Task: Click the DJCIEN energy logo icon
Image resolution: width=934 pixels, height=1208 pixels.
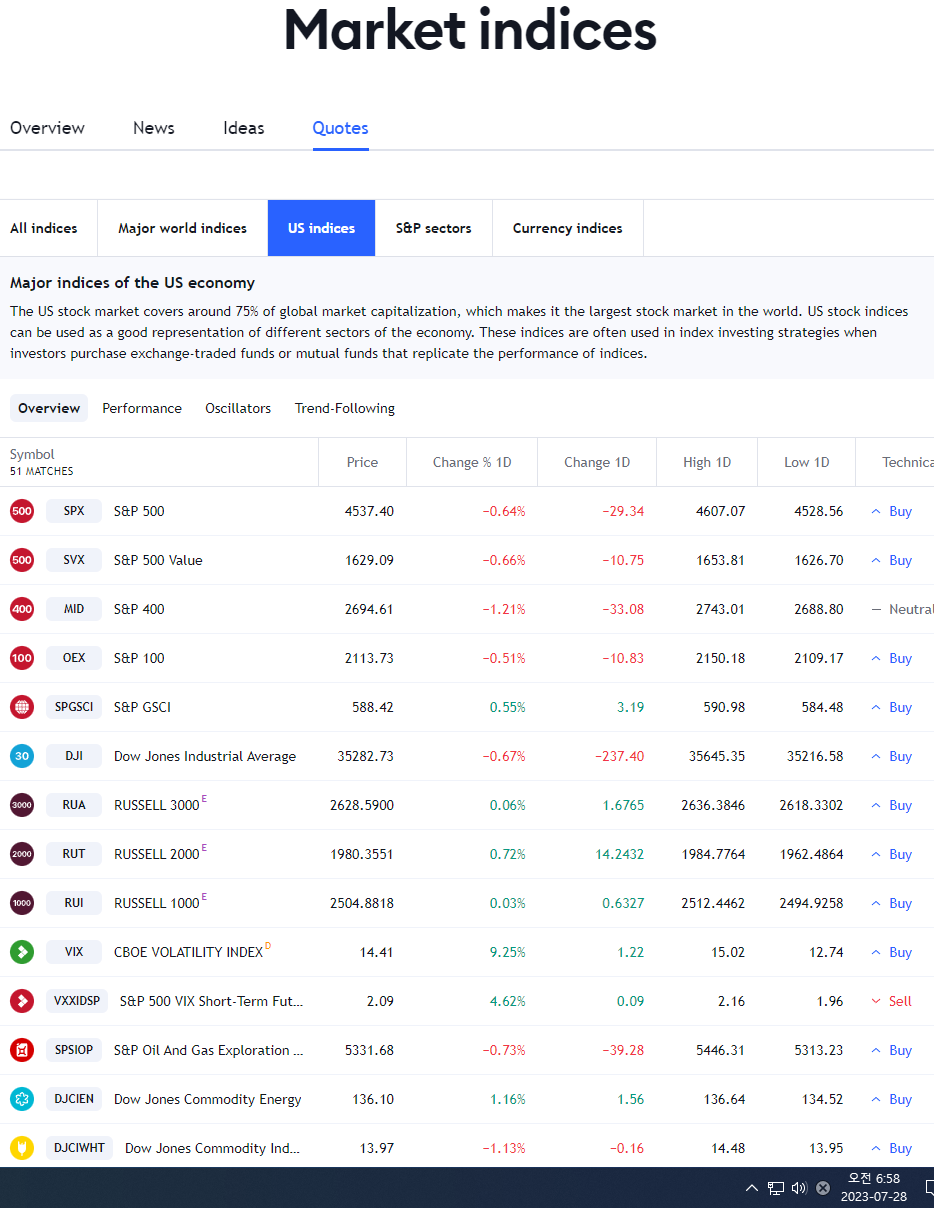Action: click(x=22, y=1099)
